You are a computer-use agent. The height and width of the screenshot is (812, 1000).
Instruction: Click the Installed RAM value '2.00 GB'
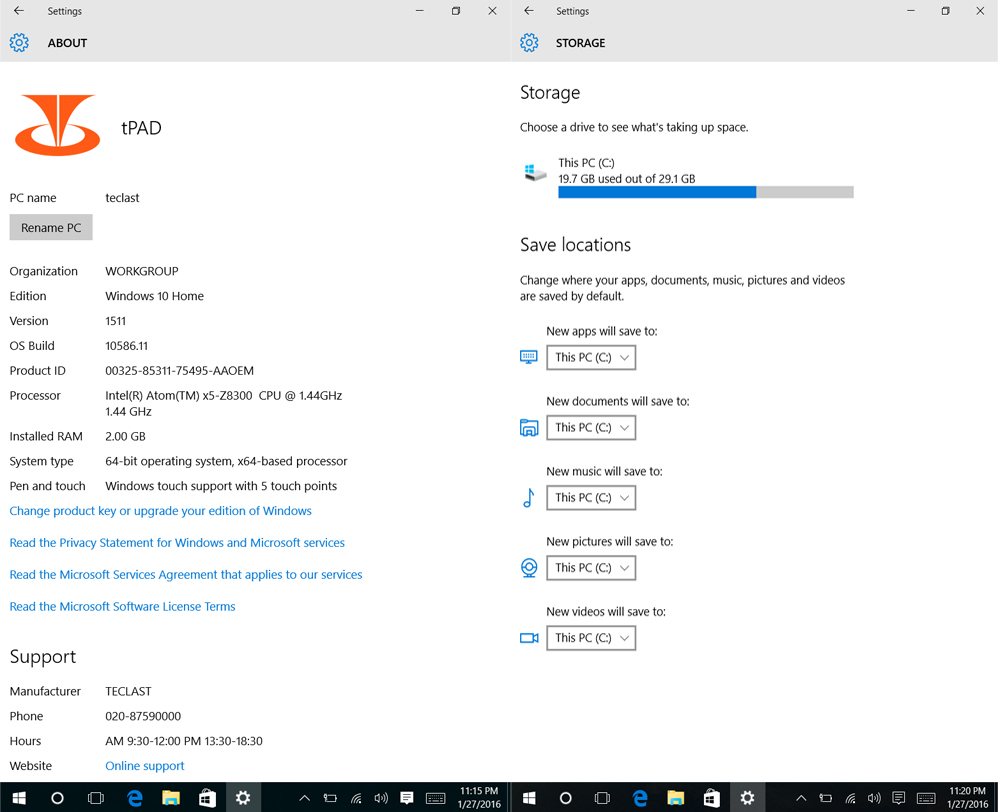(x=125, y=436)
